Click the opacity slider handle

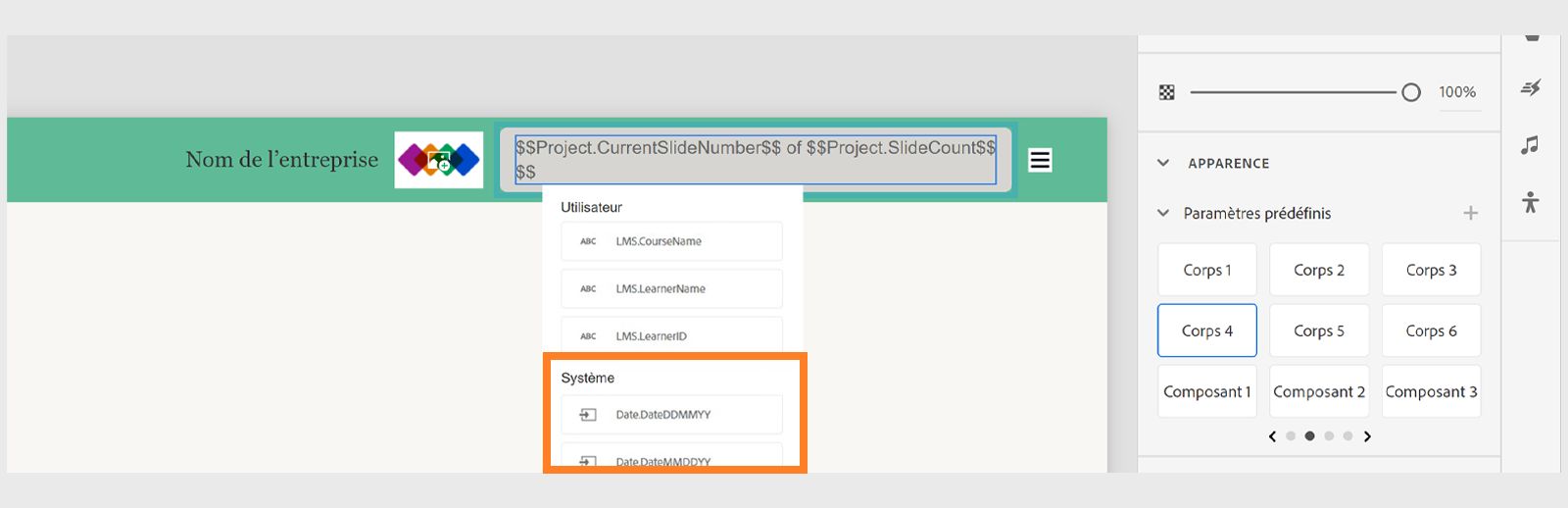click(x=1411, y=92)
